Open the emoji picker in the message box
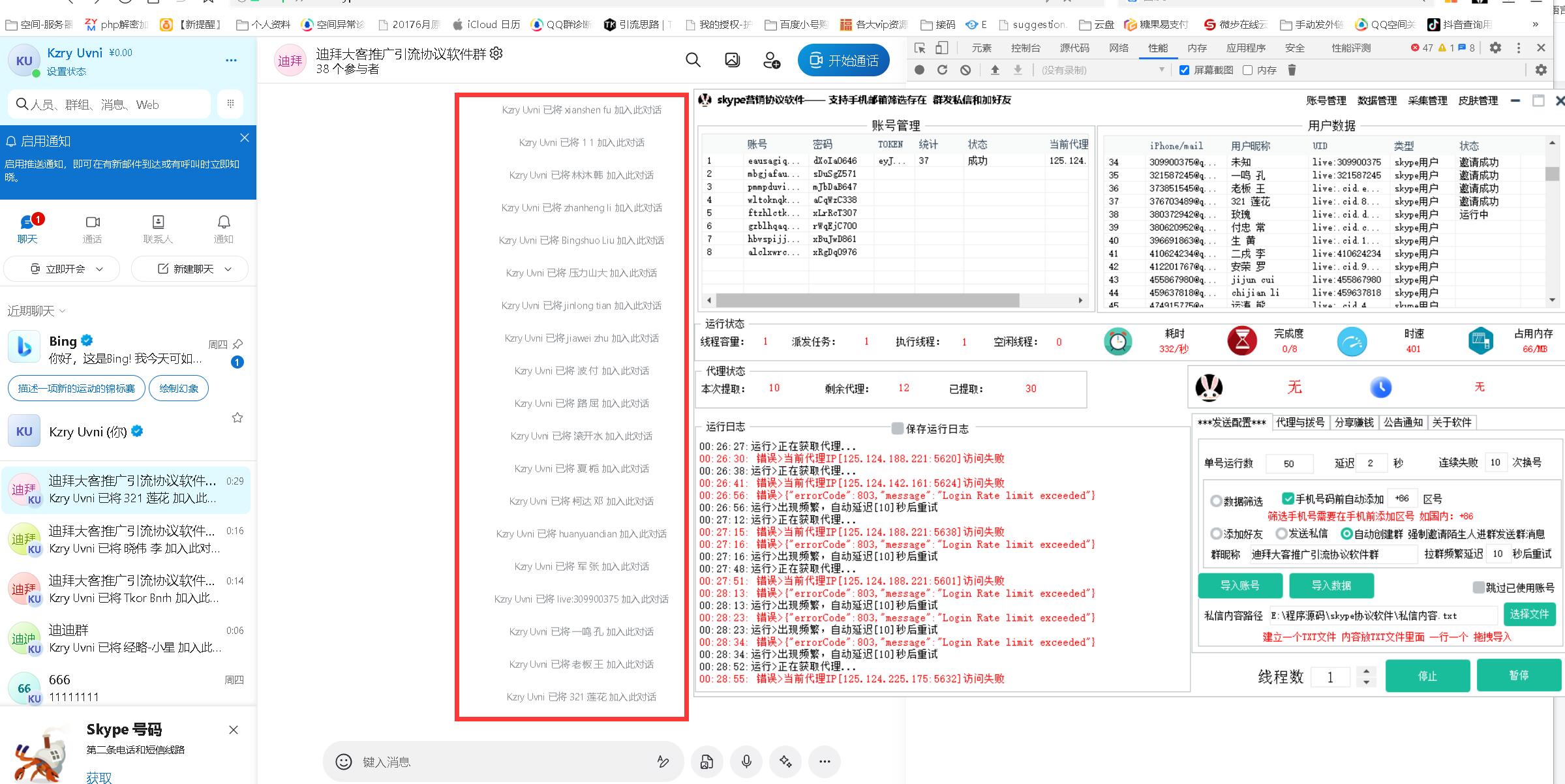The image size is (1565, 784). 344,762
